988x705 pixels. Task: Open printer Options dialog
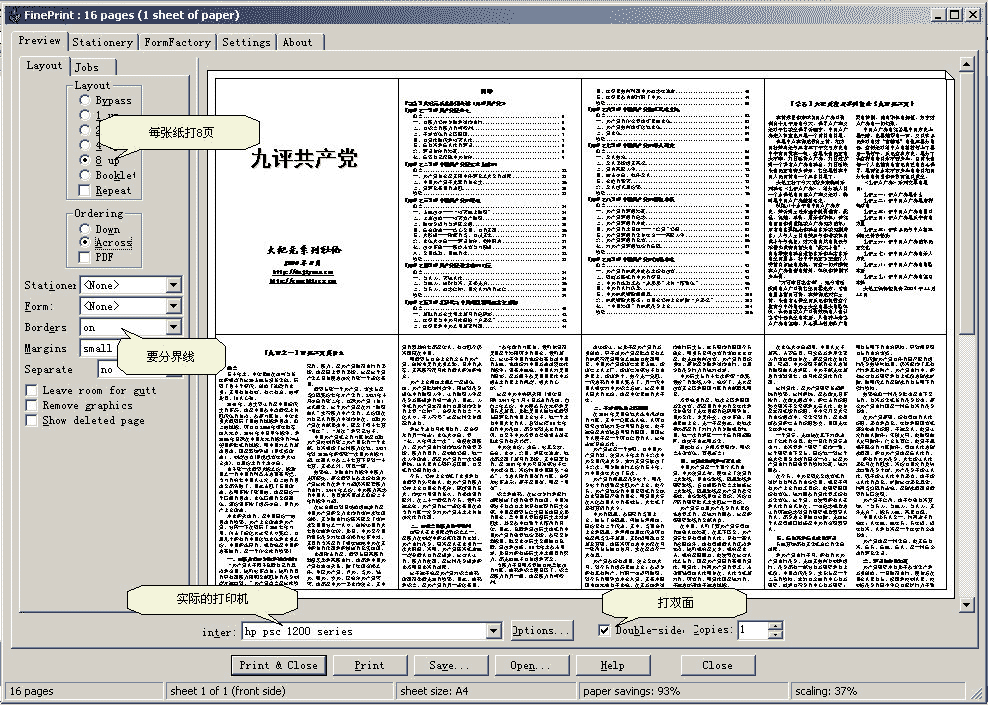pos(540,631)
